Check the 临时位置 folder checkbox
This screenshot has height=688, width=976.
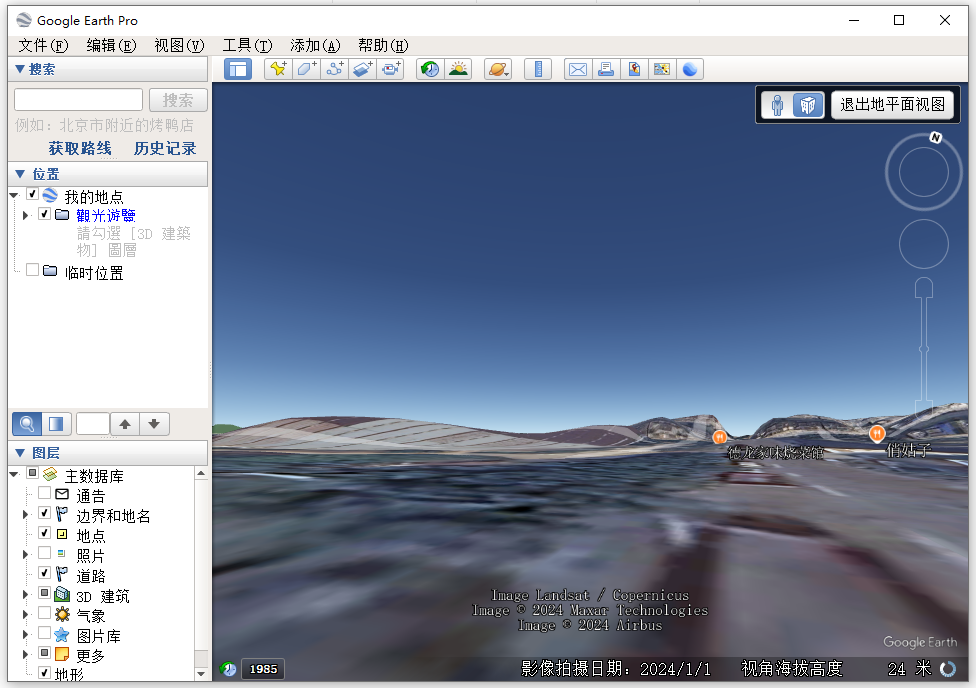tap(33, 270)
